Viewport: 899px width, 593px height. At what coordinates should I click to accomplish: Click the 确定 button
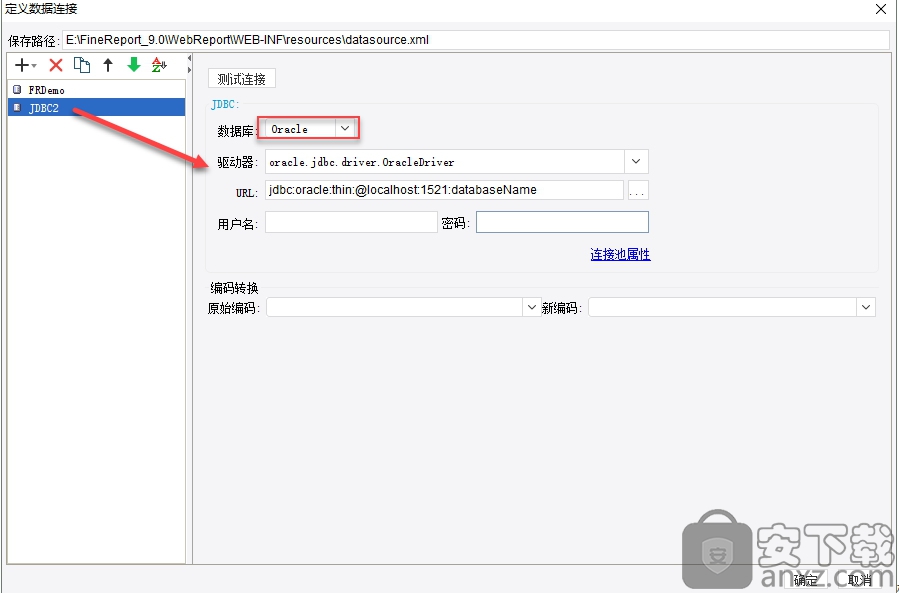click(x=806, y=580)
